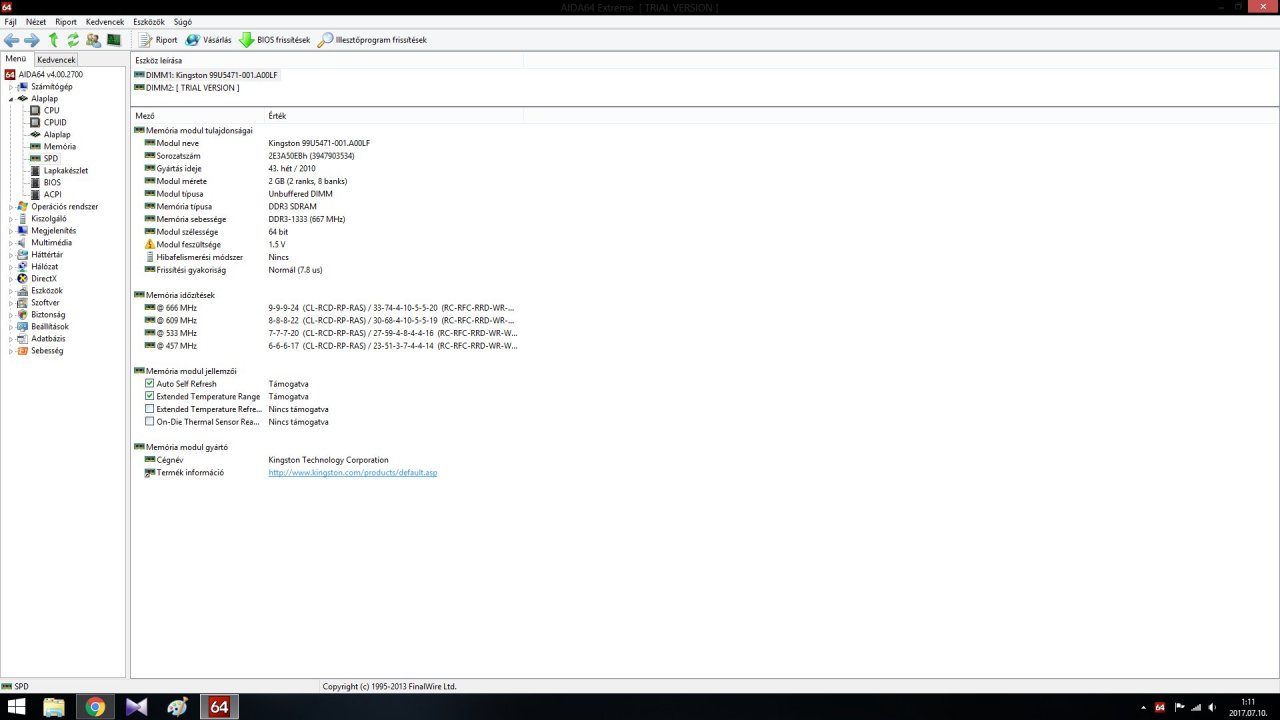Image resolution: width=1280 pixels, height=720 pixels.
Task: Open Illesztőprogram frissítések driver updates
Action: tap(372, 40)
